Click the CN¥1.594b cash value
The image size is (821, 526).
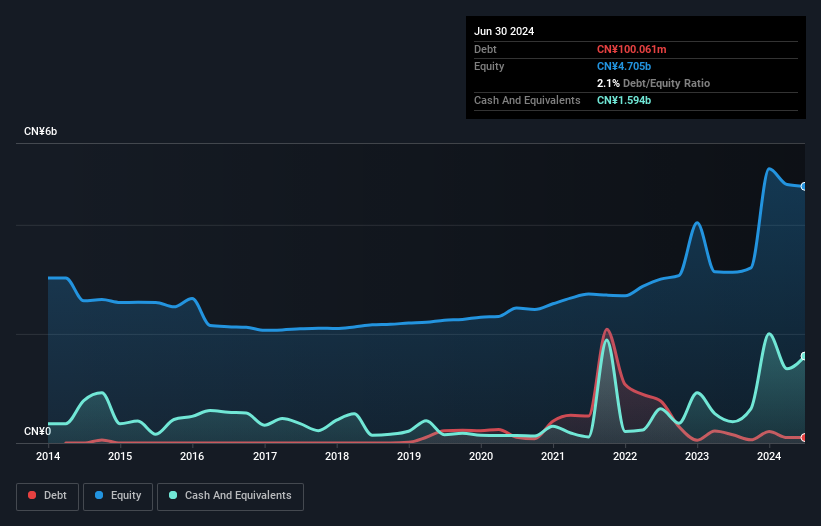pos(624,100)
